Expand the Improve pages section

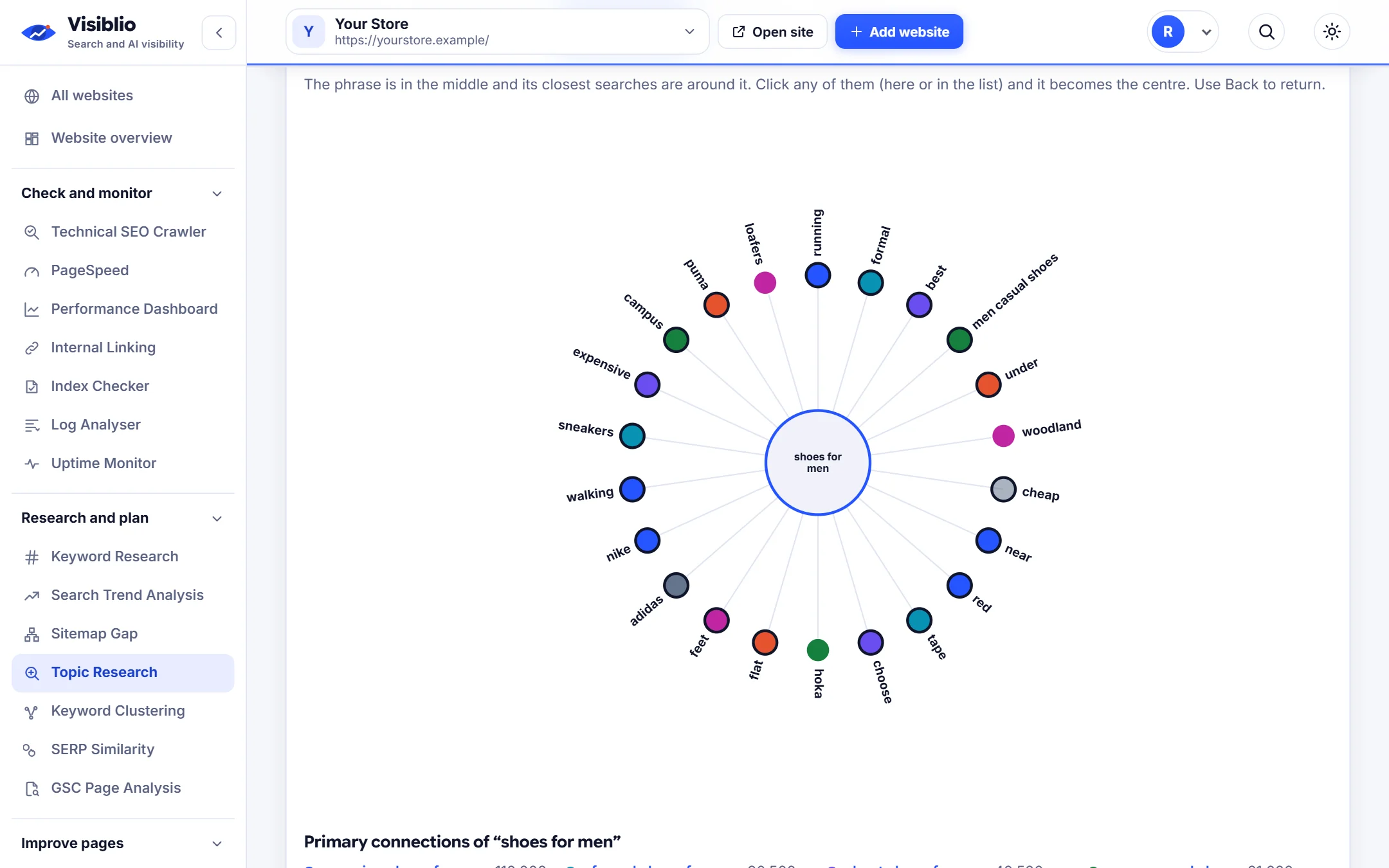coord(217,844)
